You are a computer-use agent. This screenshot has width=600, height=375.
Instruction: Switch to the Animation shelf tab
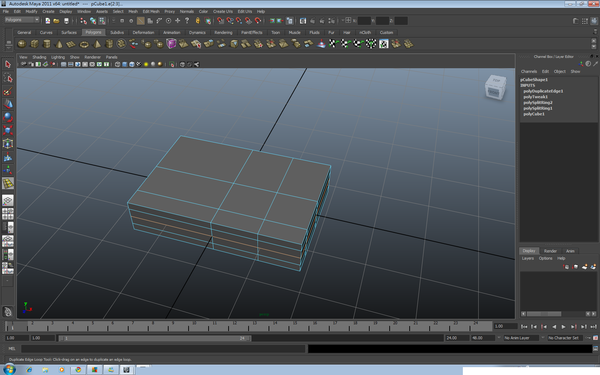pyautogui.click(x=171, y=33)
